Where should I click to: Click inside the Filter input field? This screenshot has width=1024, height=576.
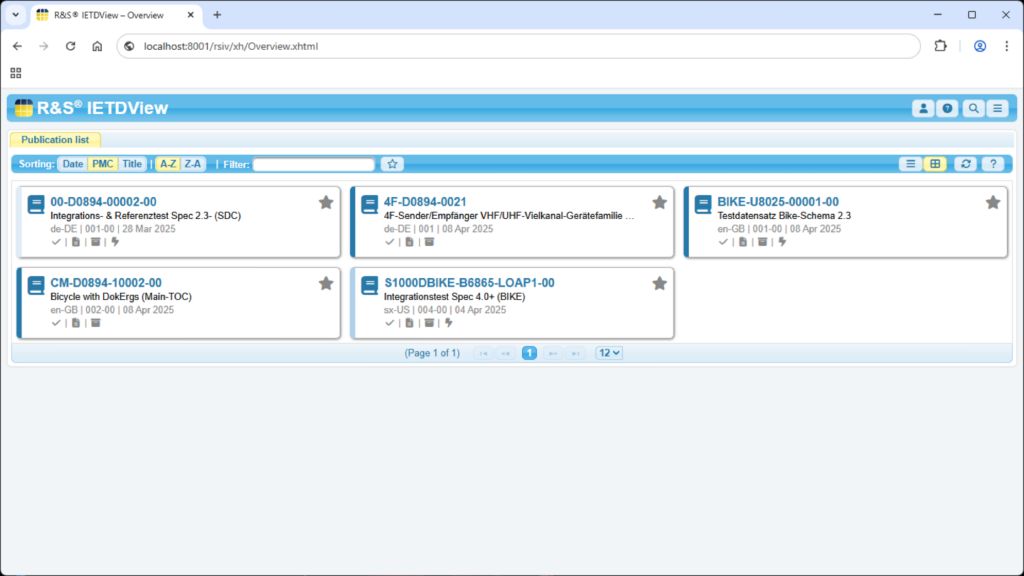312,163
